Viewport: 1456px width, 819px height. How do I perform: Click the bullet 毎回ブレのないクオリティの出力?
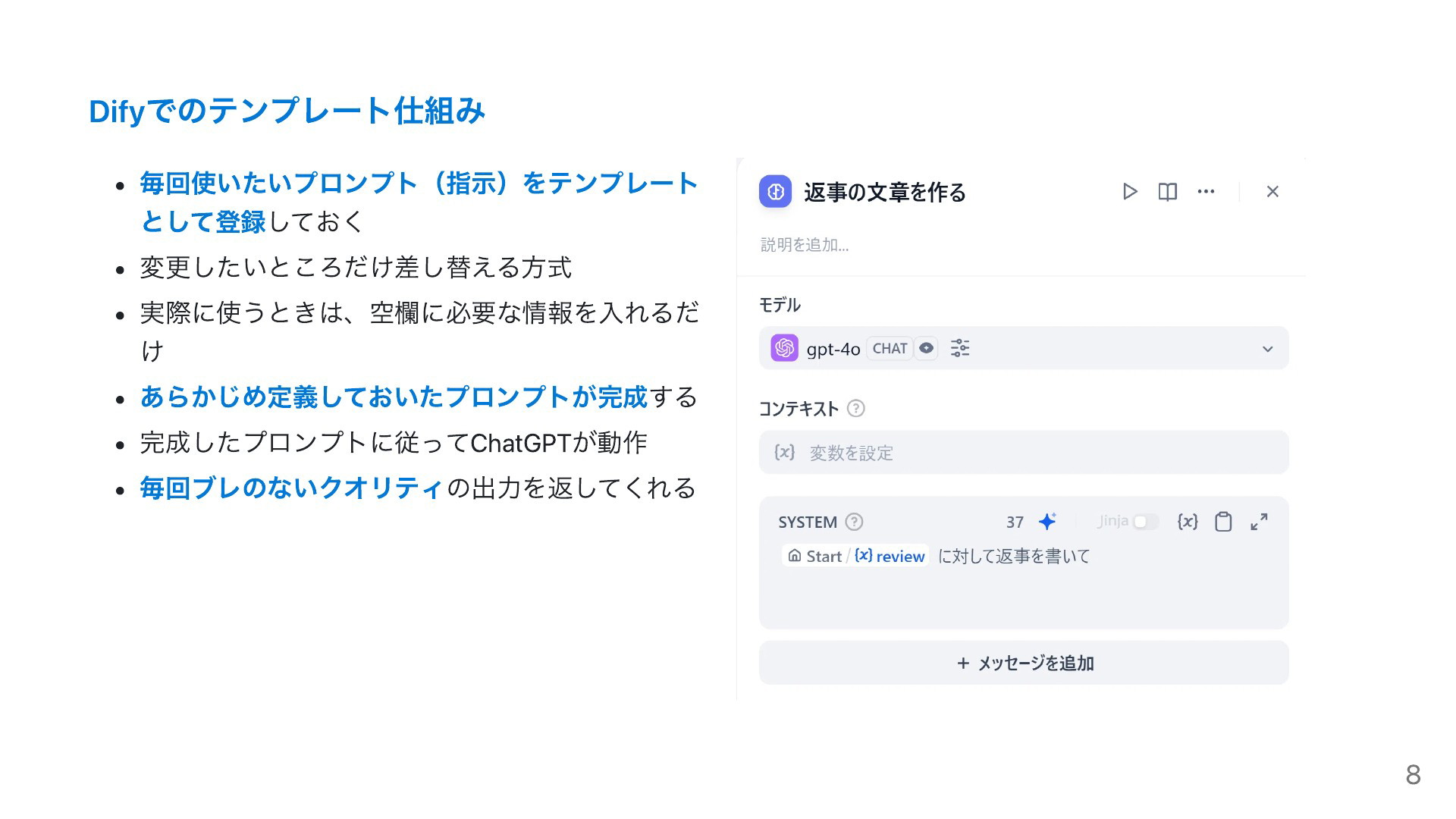coord(418,488)
